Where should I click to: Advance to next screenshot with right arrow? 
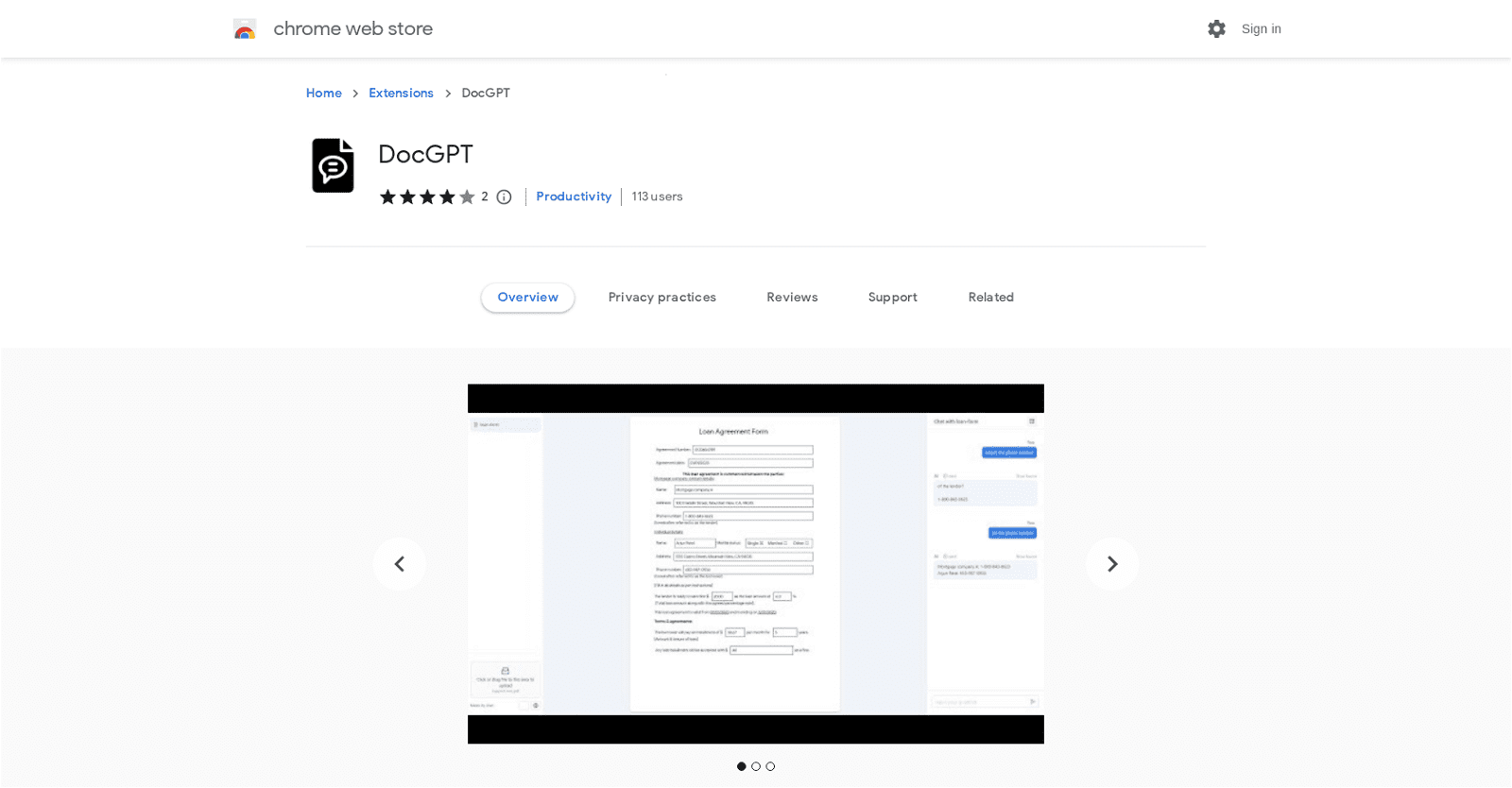coord(1112,564)
